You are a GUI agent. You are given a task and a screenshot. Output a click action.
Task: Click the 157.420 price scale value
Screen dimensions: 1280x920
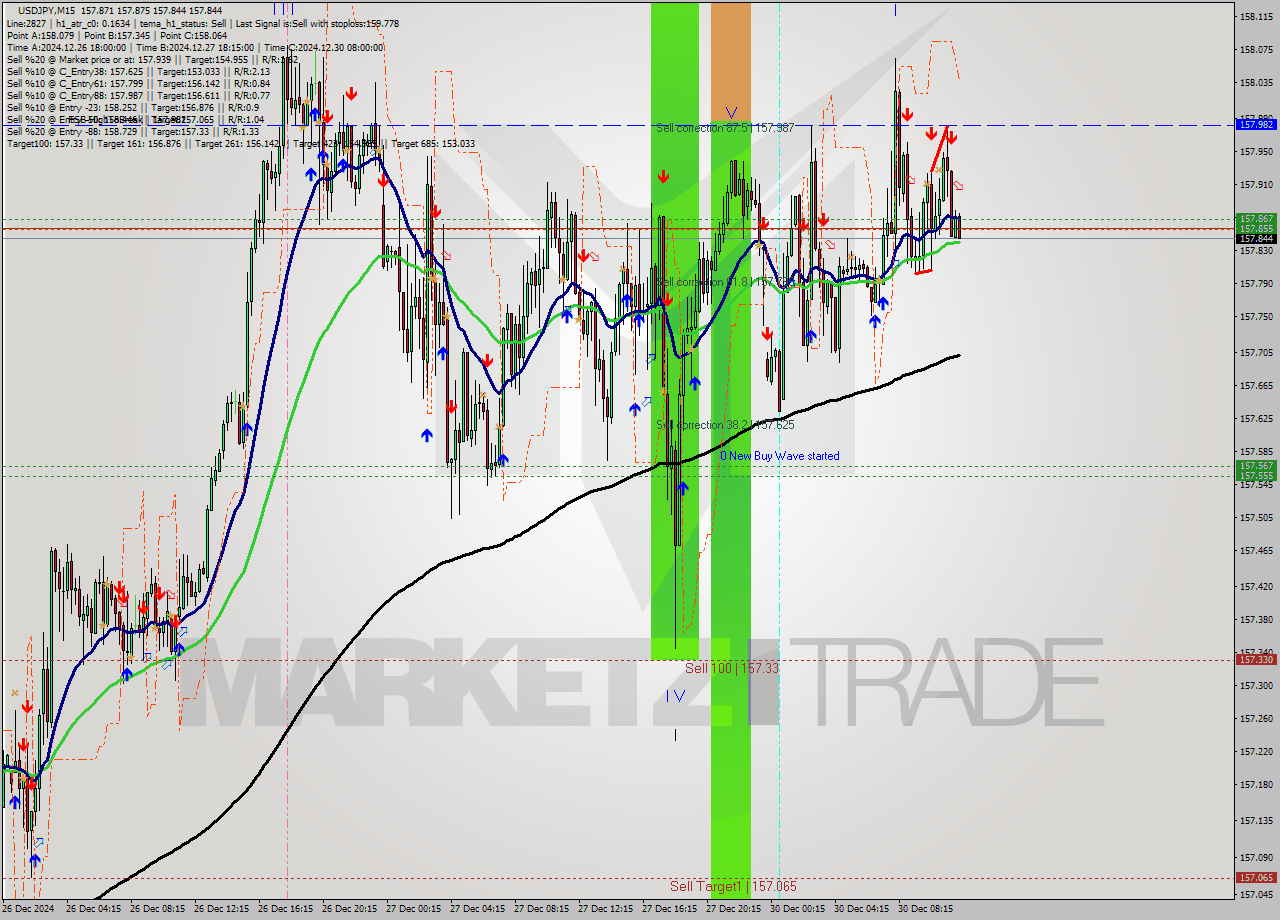1256,586
